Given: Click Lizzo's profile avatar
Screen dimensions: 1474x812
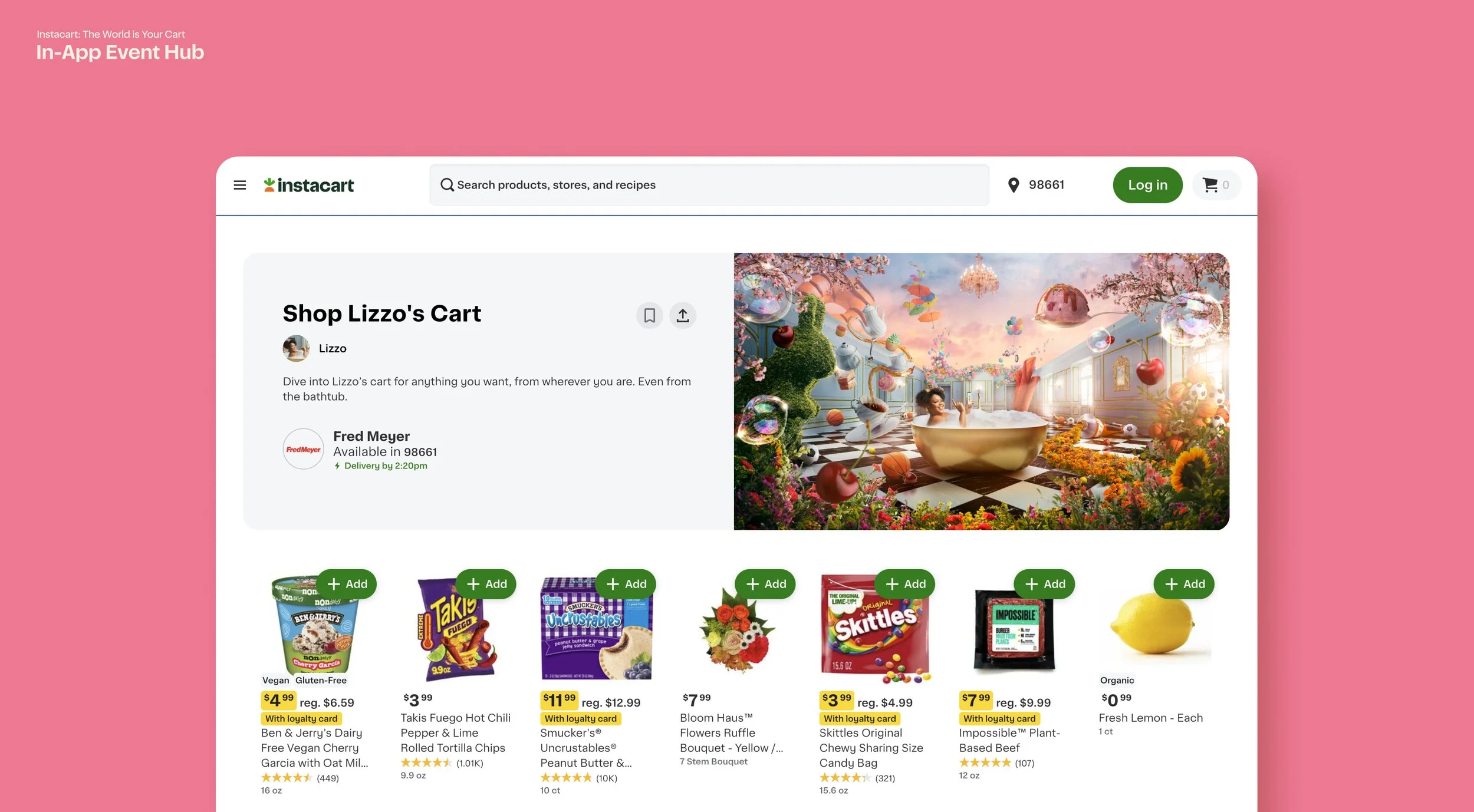Looking at the screenshot, I should coord(296,348).
